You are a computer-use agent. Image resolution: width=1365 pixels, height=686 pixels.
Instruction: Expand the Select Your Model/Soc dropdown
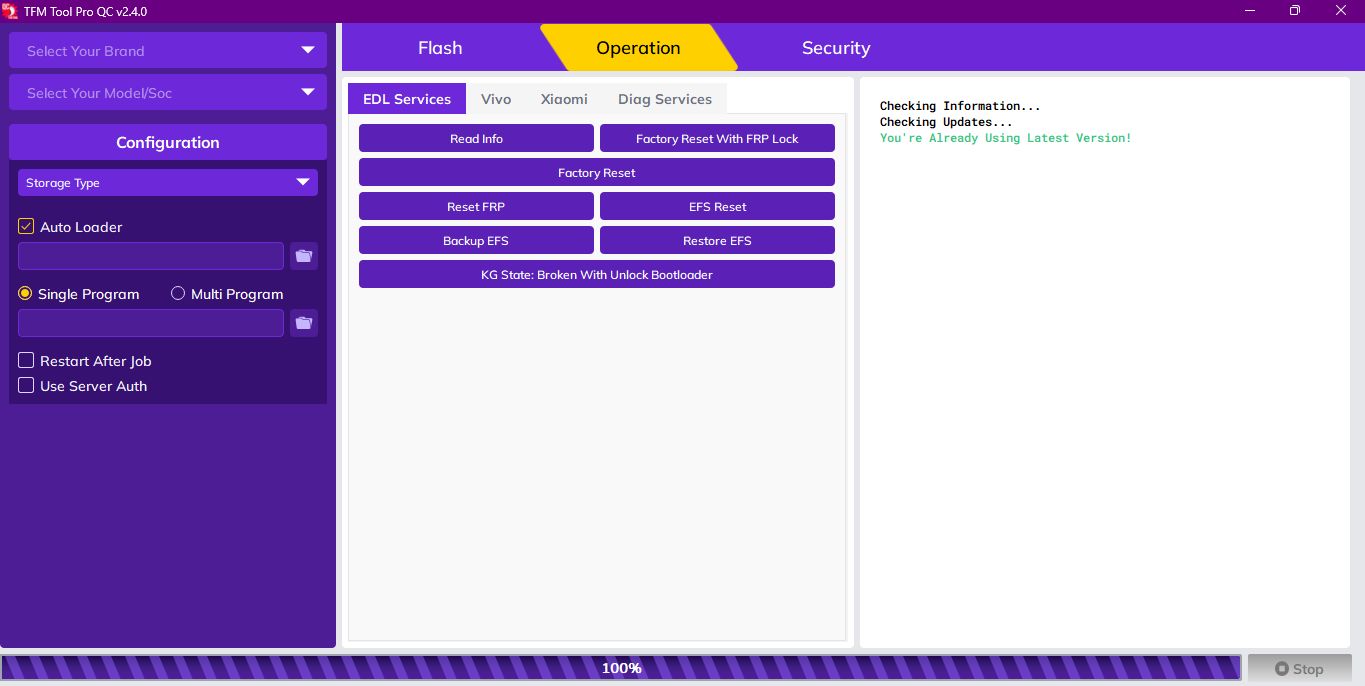(x=168, y=93)
